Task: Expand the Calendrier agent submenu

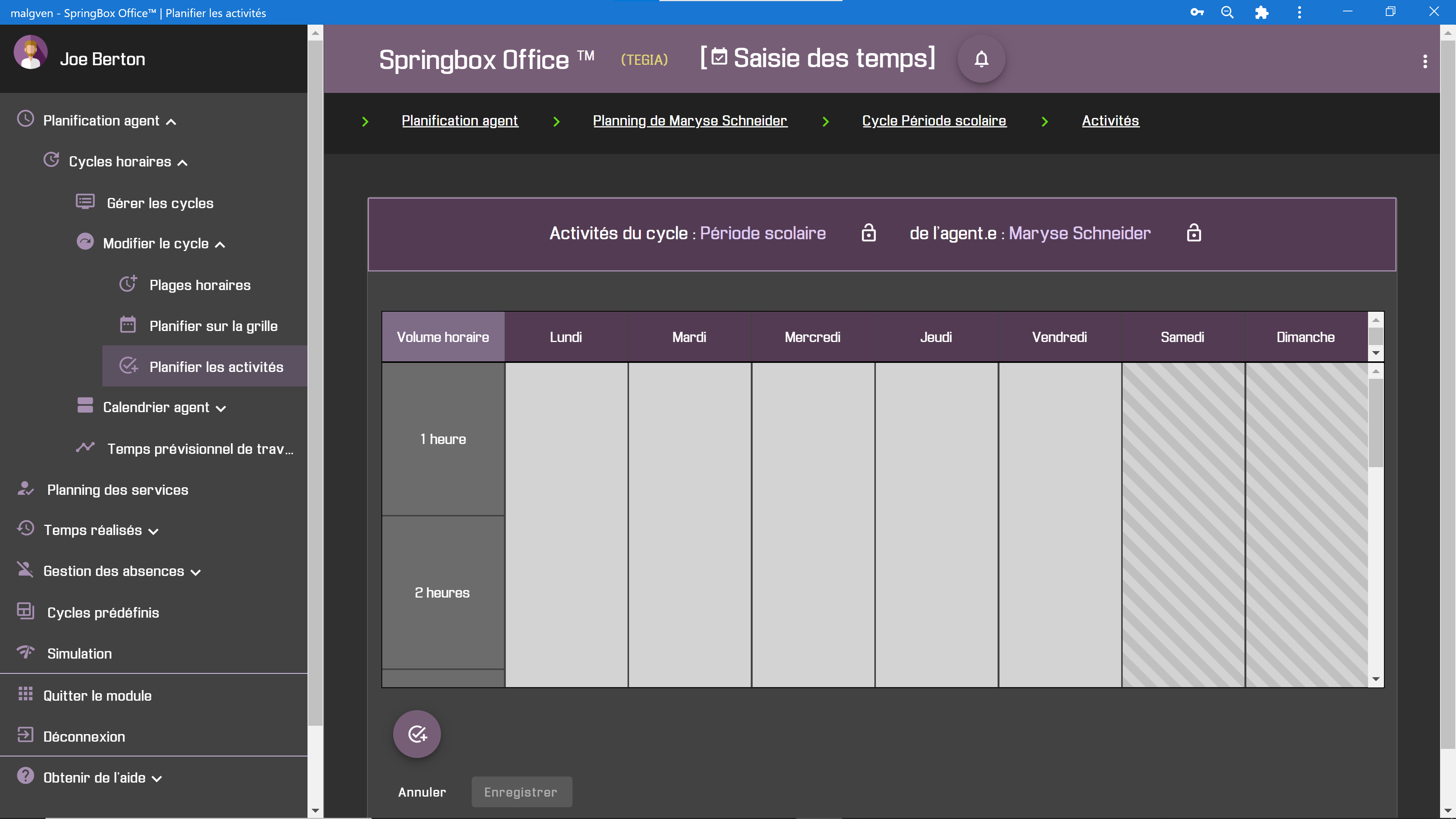Action: 221,409
